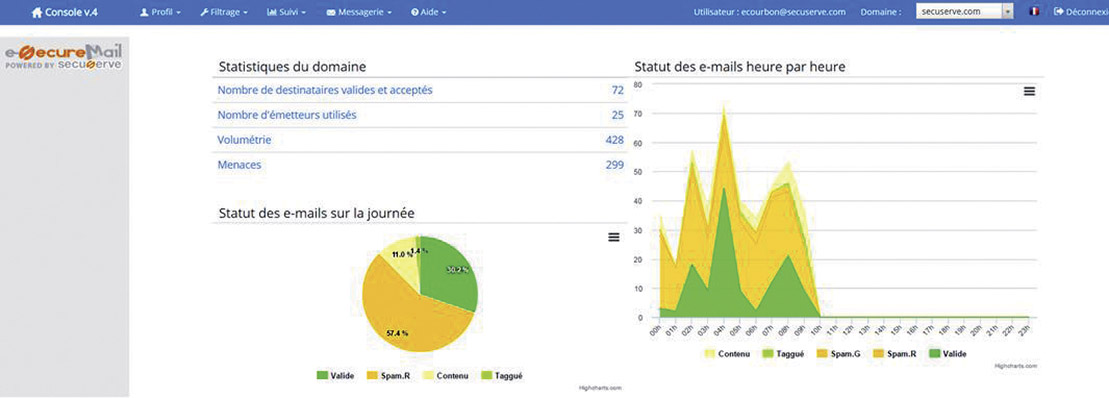Click the Filtrage wrench icon
The height and width of the screenshot is (398, 1109).
coord(204,13)
